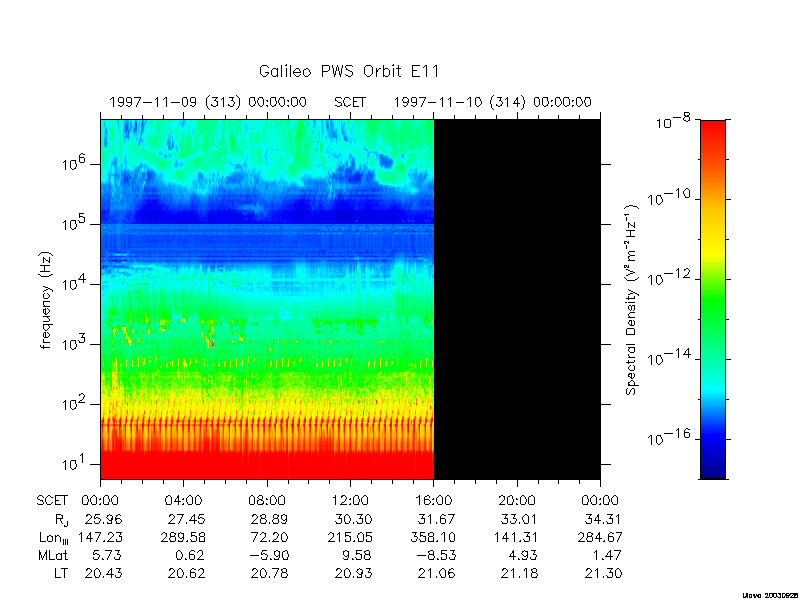
Task: Click the MLat value "4.93"
Action: pyautogui.click(x=523, y=555)
